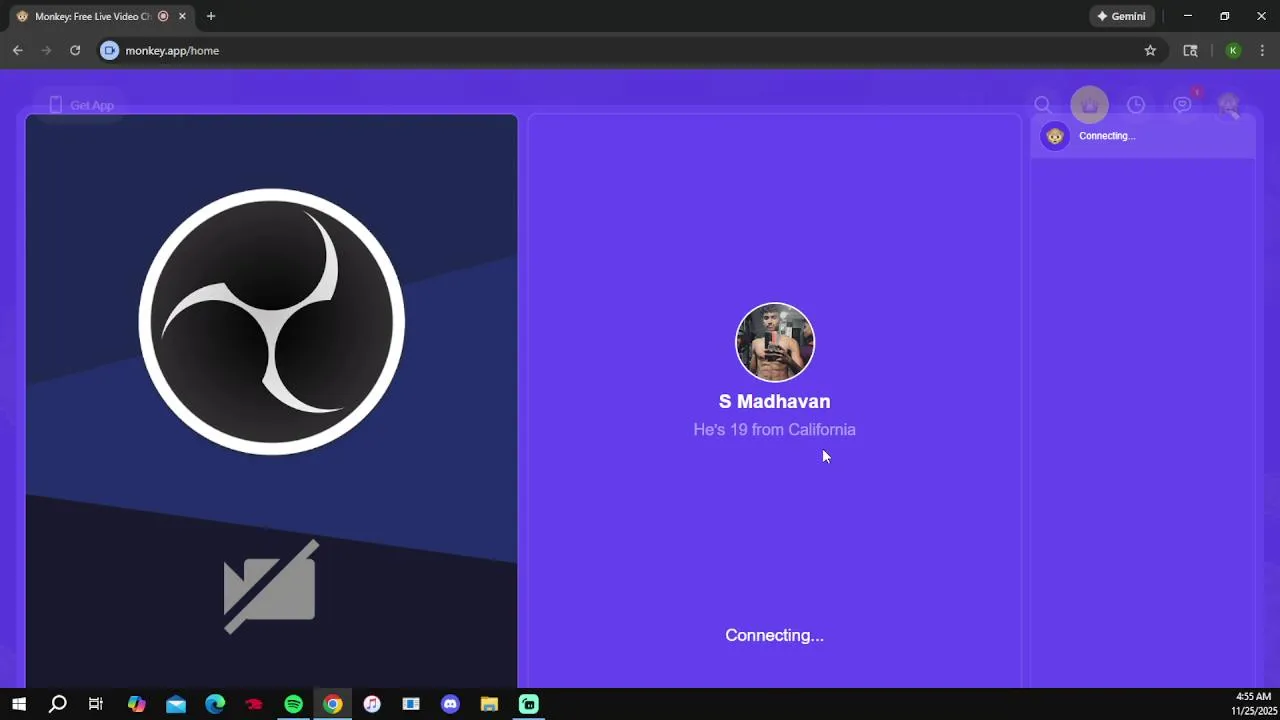This screenshot has height=720, width=1280.
Task: Open the Windows Start menu
Action: (19, 704)
